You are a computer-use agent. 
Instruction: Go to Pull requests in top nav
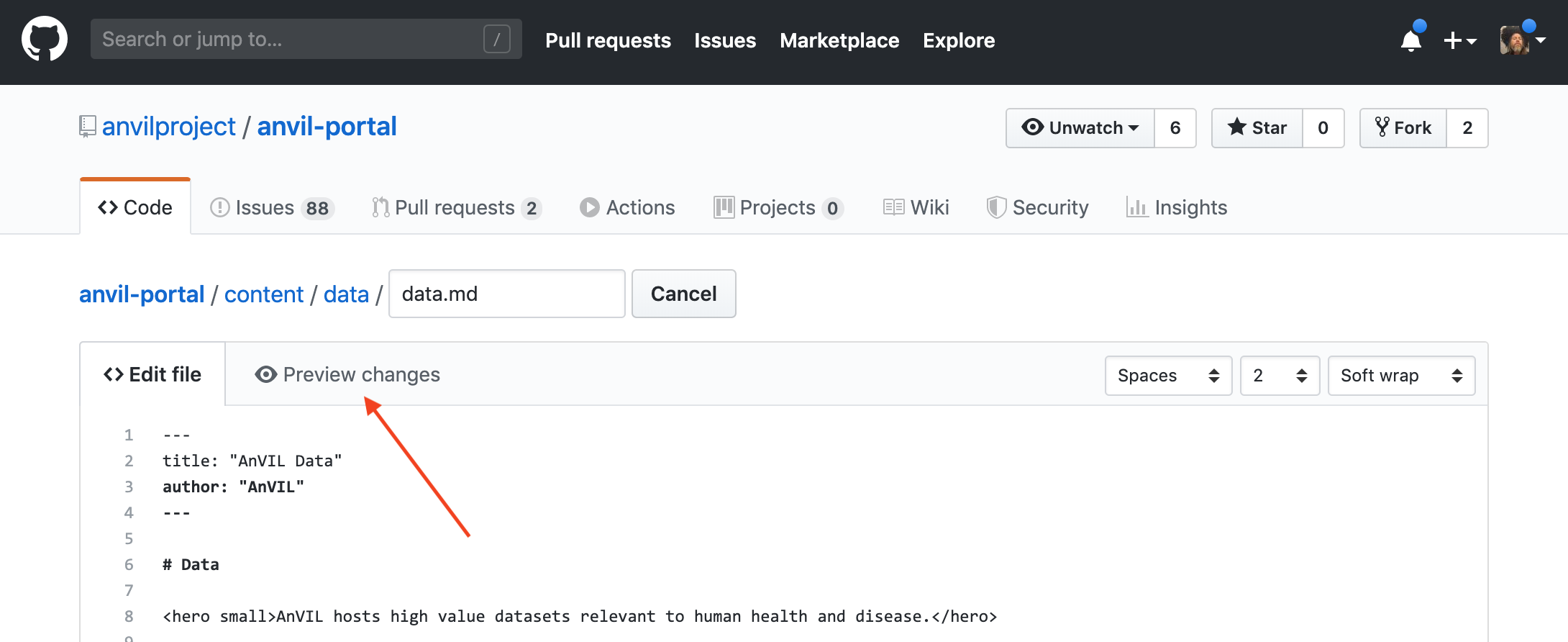point(608,40)
